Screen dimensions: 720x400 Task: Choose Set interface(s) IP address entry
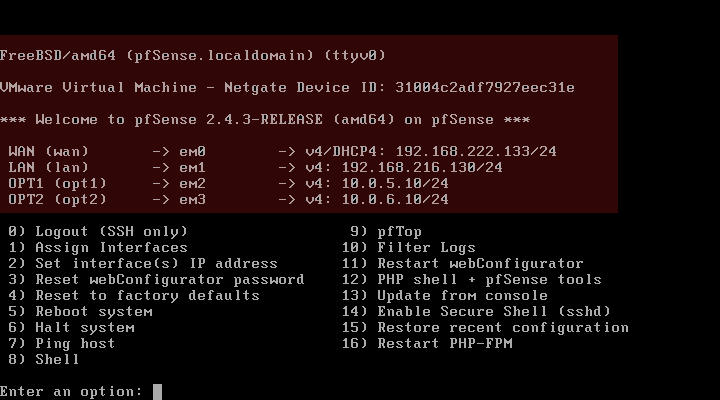[x=143, y=264]
